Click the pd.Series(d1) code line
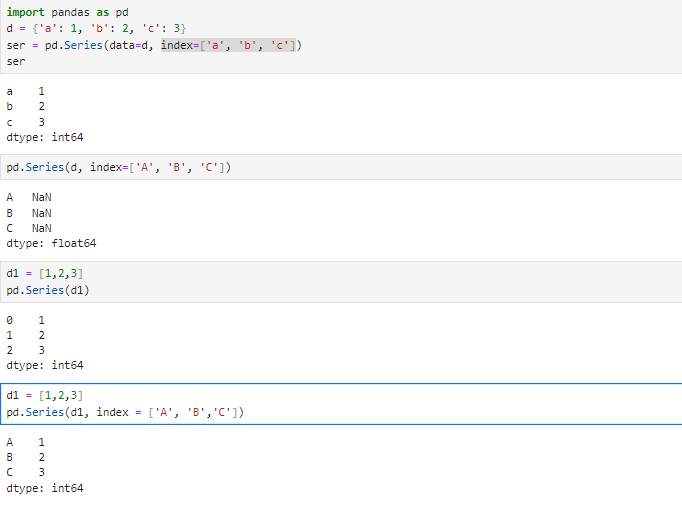The image size is (682, 505). point(48,290)
